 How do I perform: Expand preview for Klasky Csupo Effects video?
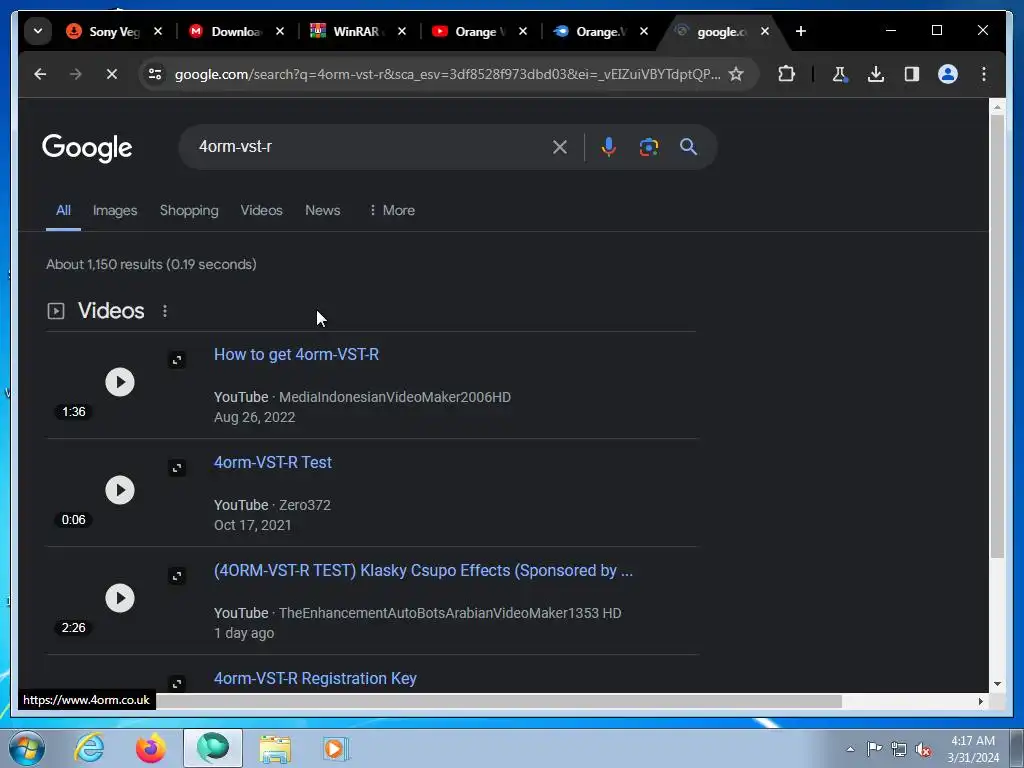click(177, 576)
